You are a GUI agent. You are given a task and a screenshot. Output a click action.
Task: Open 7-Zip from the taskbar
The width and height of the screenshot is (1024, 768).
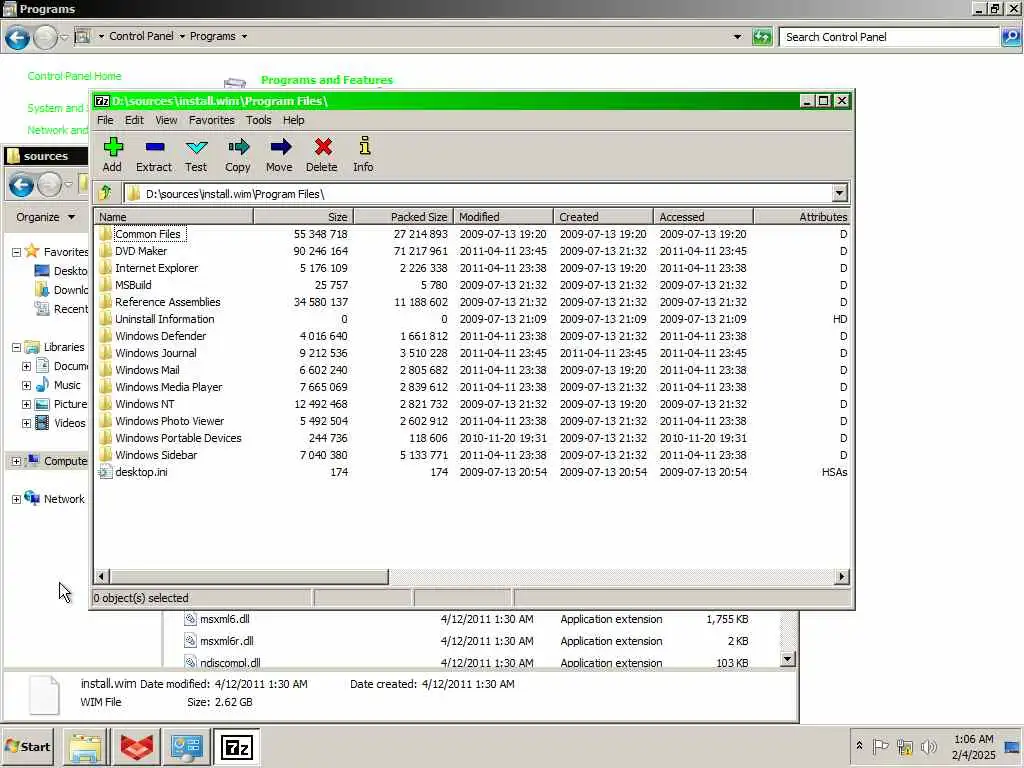click(x=236, y=747)
